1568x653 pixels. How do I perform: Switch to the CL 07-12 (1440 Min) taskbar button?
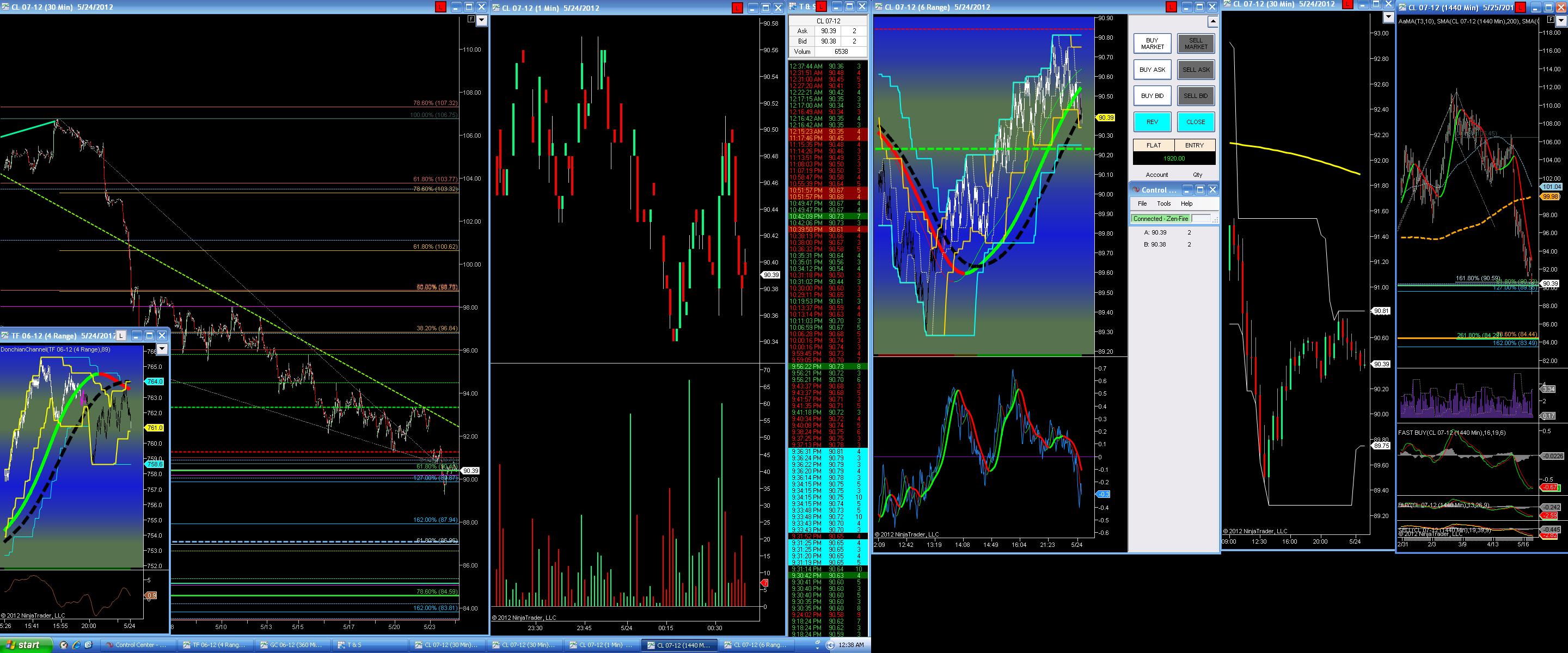pos(679,645)
